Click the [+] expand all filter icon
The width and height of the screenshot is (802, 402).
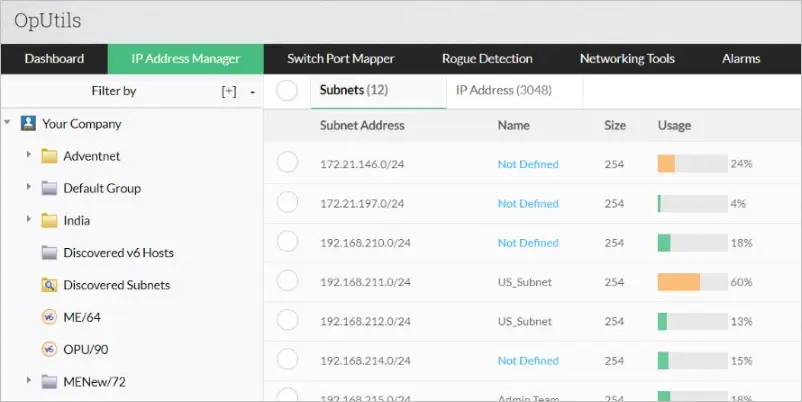(x=229, y=91)
